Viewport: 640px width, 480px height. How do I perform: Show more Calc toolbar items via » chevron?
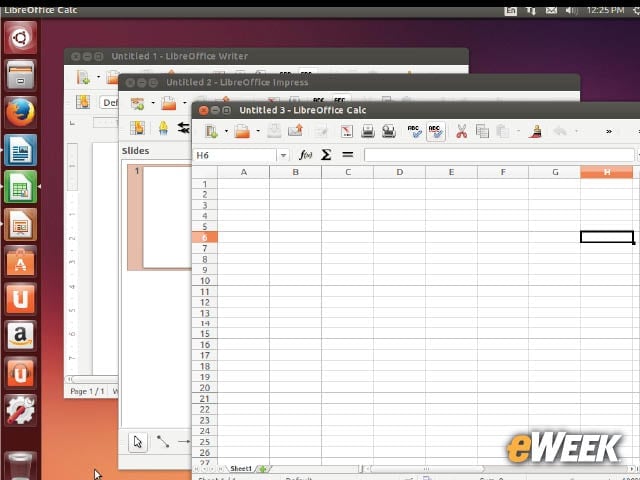(x=609, y=131)
